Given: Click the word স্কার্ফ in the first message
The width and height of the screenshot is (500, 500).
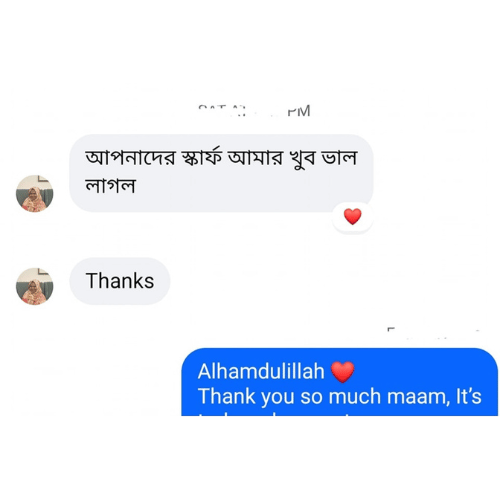Looking at the screenshot, I should pyautogui.click(x=201, y=156).
